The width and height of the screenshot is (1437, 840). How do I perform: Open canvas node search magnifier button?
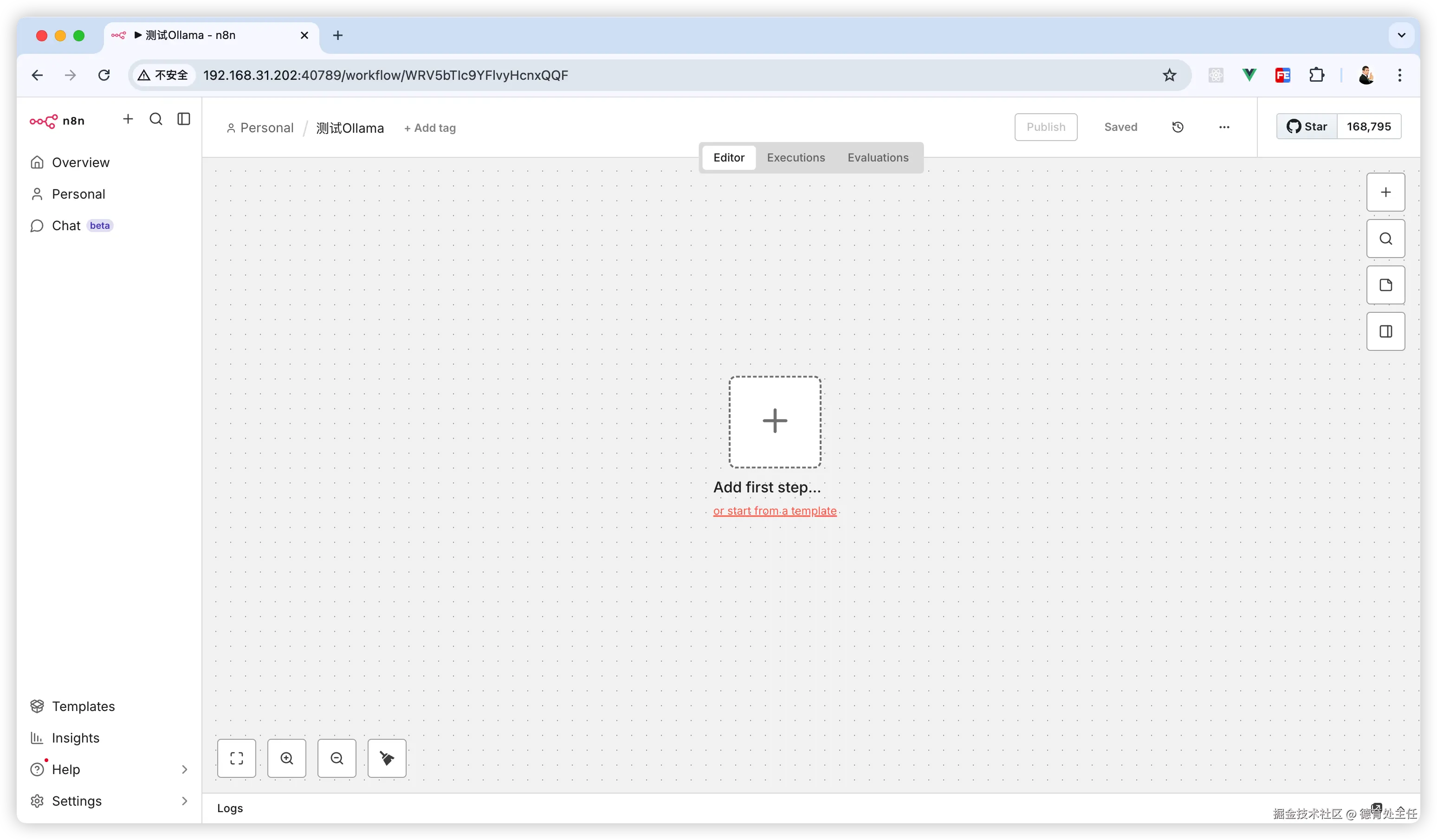(x=1385, y=239)
